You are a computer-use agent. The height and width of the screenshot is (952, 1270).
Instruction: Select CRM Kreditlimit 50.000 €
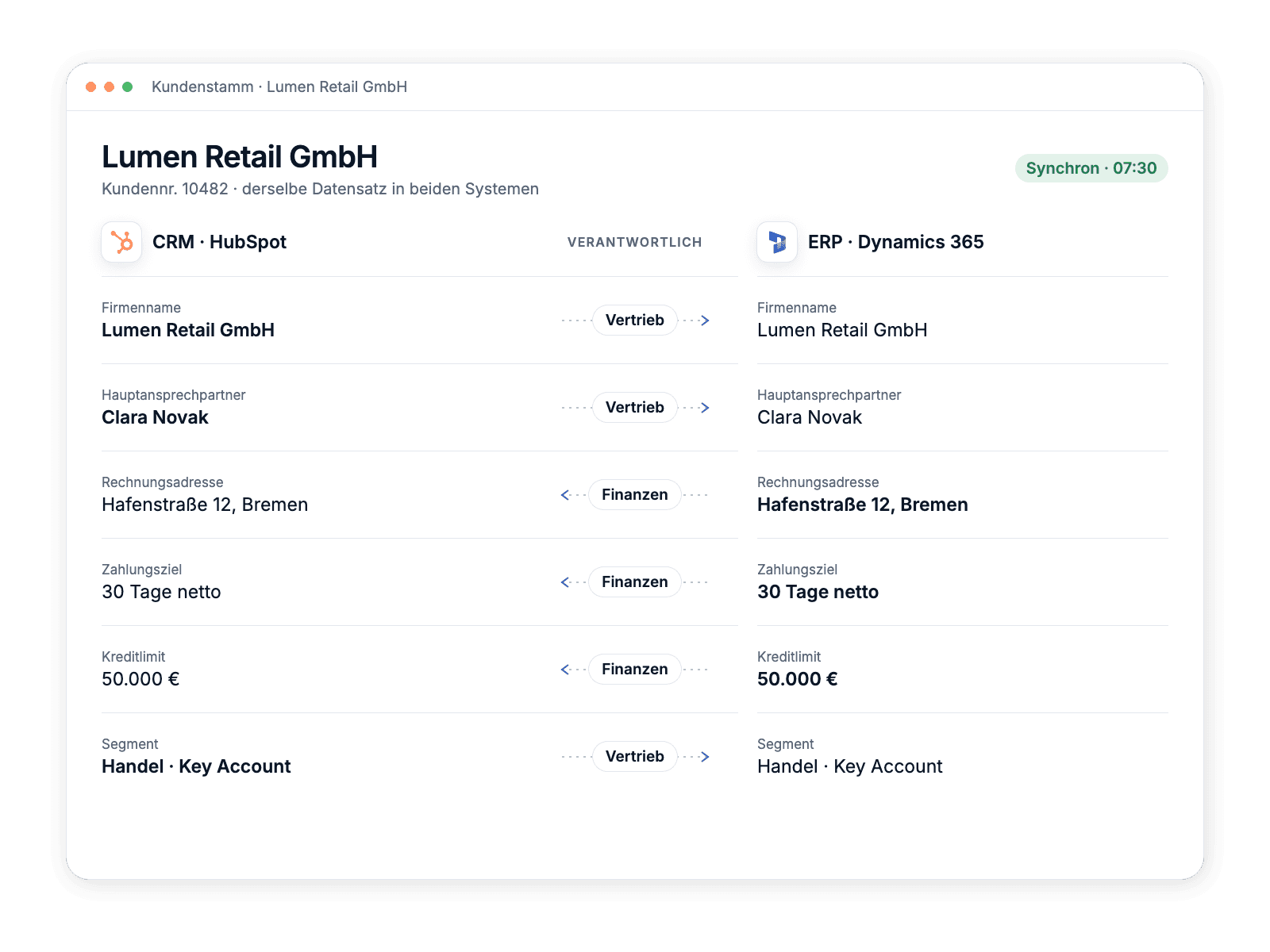coord(140,679)
